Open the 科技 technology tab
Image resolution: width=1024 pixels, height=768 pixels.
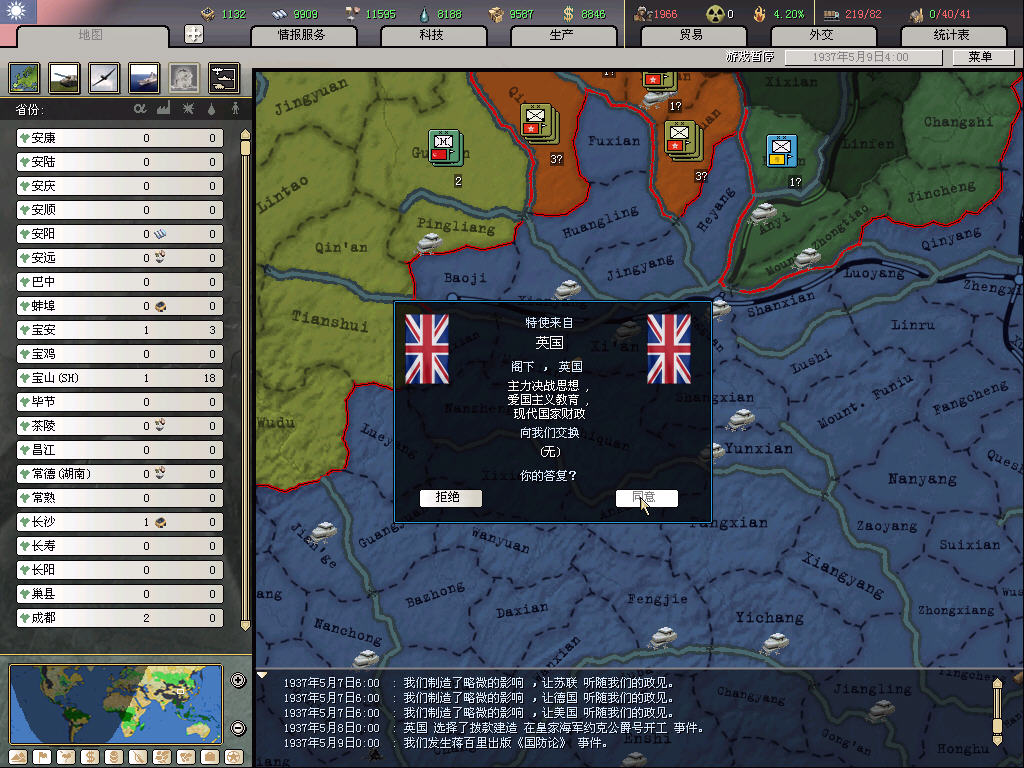pyautogui.click(x=432, y=35)
